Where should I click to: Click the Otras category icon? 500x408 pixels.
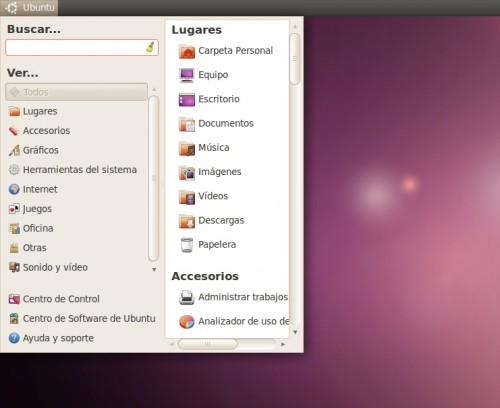14,248
